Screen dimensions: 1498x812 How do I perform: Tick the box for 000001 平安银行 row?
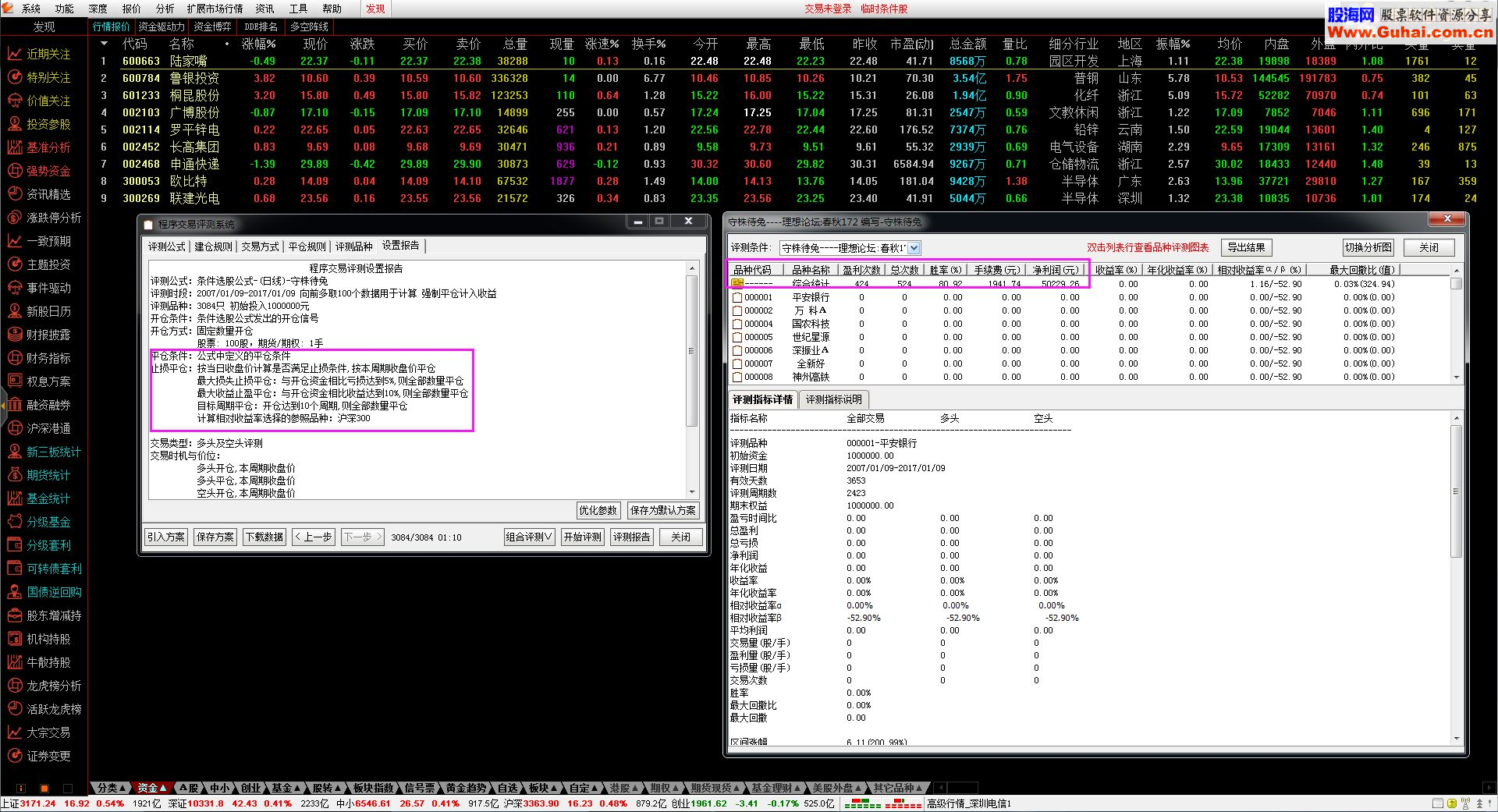[737, 297]
